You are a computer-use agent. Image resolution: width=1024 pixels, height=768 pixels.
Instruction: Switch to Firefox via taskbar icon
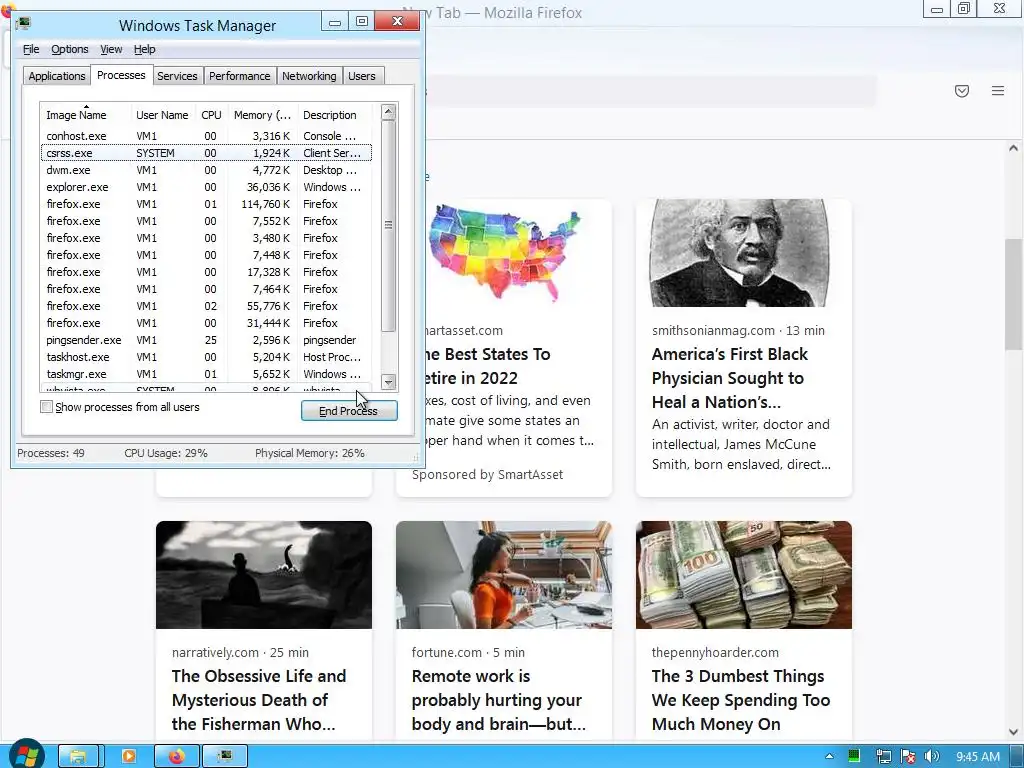(x=176, y=756)
